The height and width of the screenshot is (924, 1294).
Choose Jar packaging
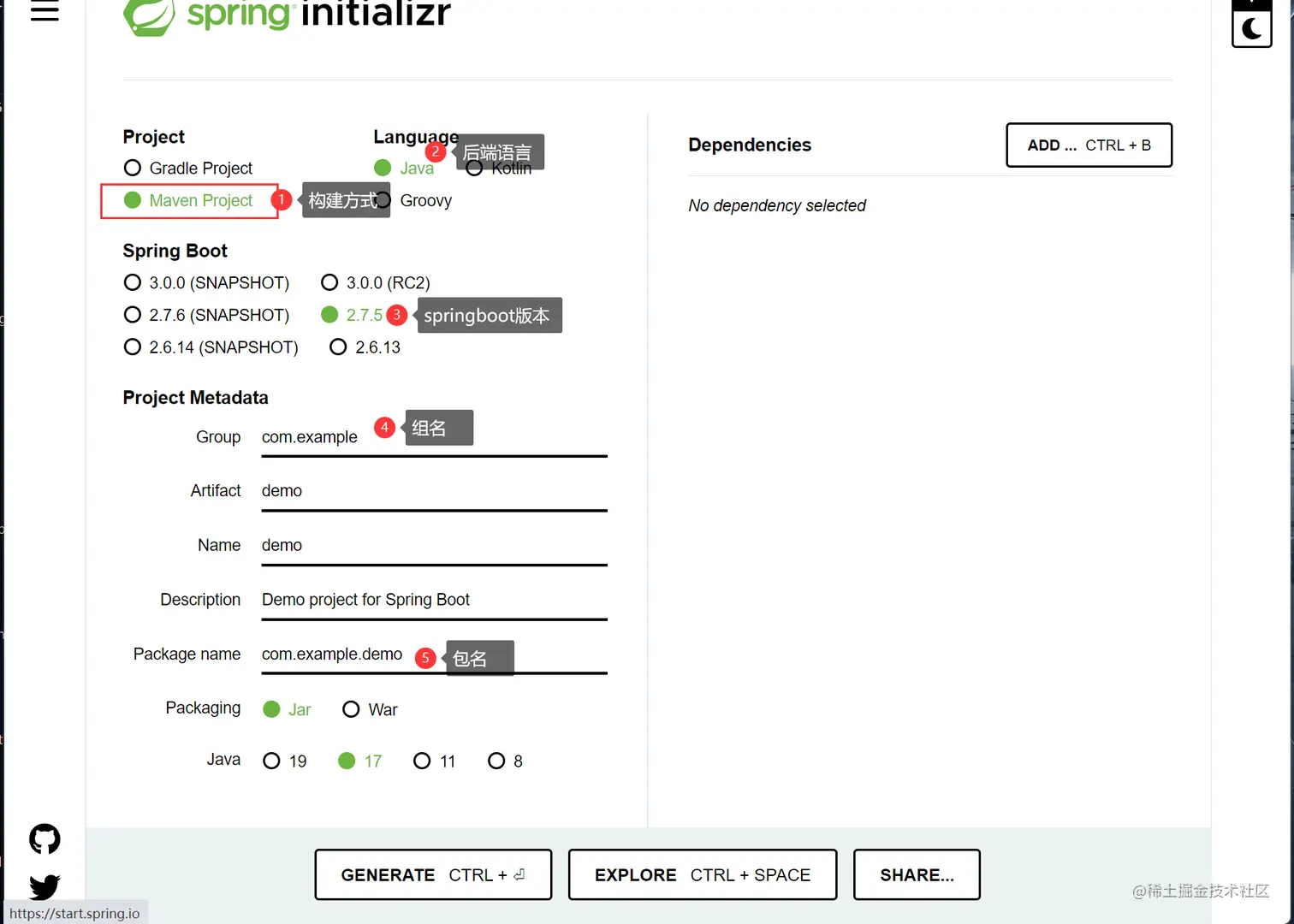(288, 709)
